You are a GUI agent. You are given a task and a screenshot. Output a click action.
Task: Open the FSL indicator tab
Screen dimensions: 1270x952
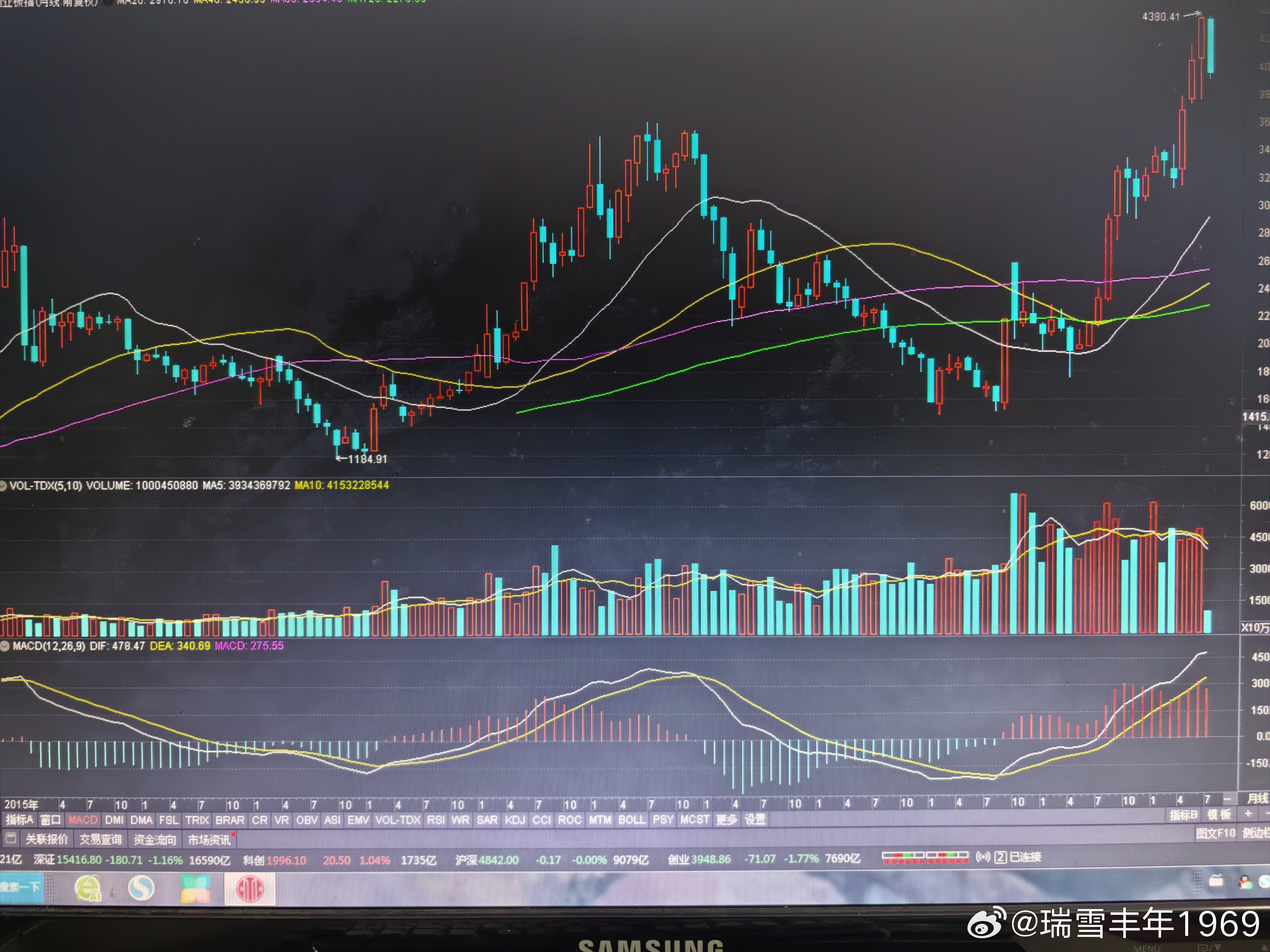coord(169,820)
